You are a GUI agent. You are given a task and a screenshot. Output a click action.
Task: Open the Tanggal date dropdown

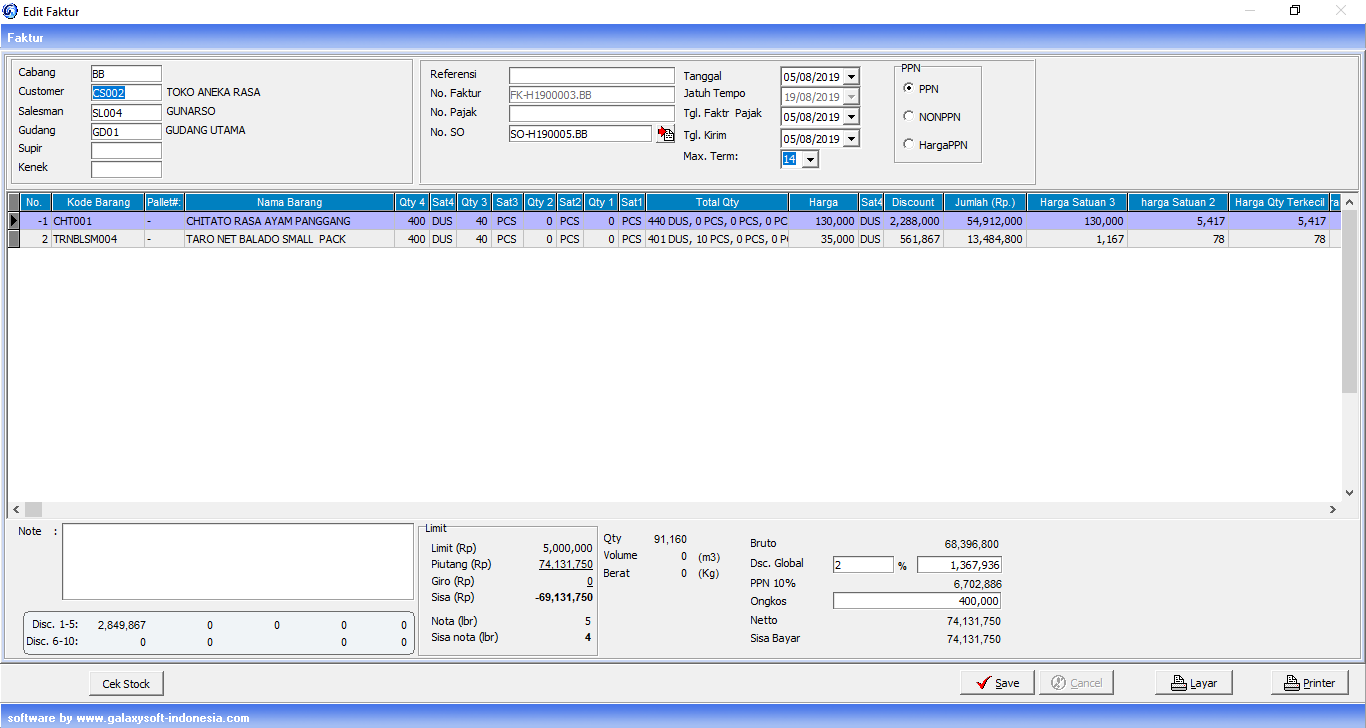[851, 77]
